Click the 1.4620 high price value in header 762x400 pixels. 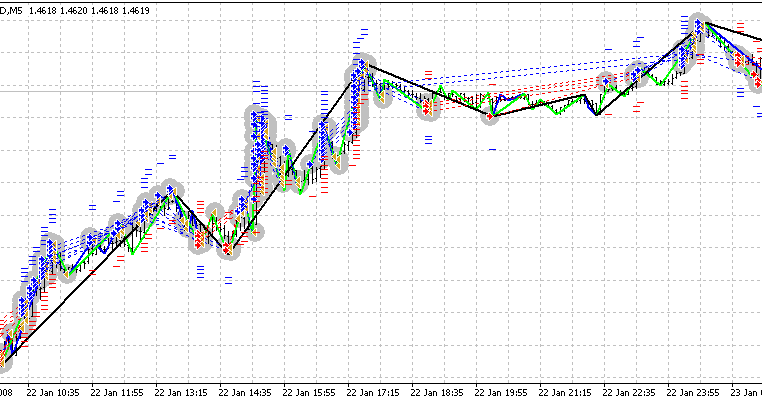(74, 10)
